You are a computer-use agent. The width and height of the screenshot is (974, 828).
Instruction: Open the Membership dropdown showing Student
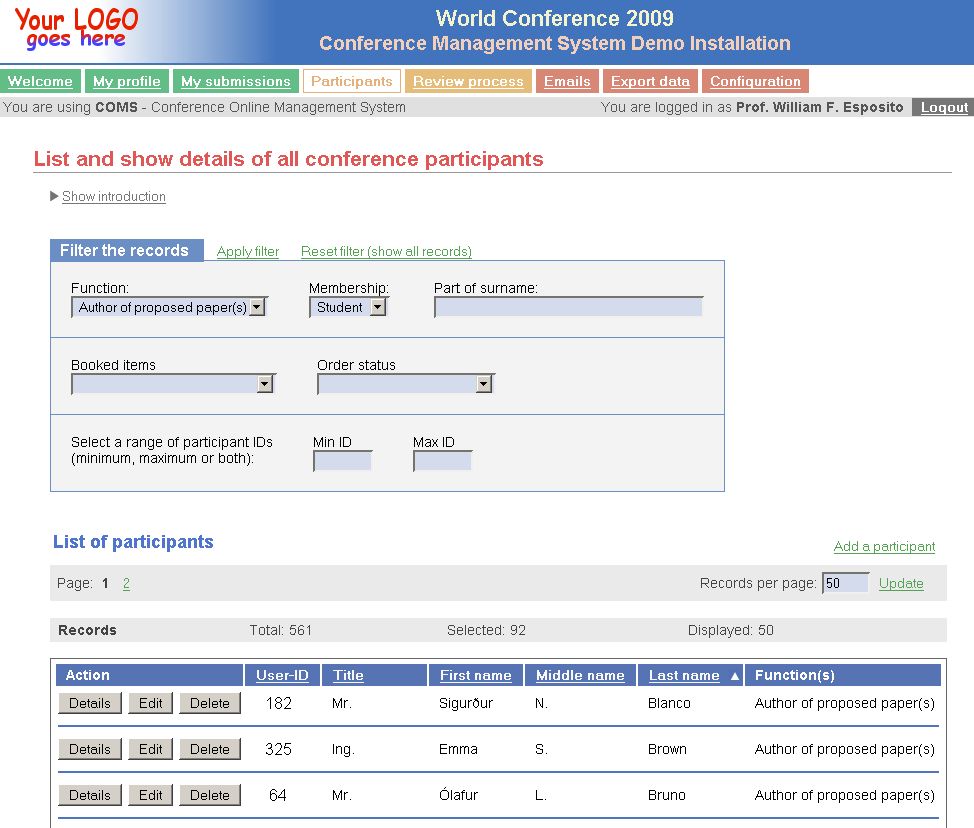coord(348,307)
